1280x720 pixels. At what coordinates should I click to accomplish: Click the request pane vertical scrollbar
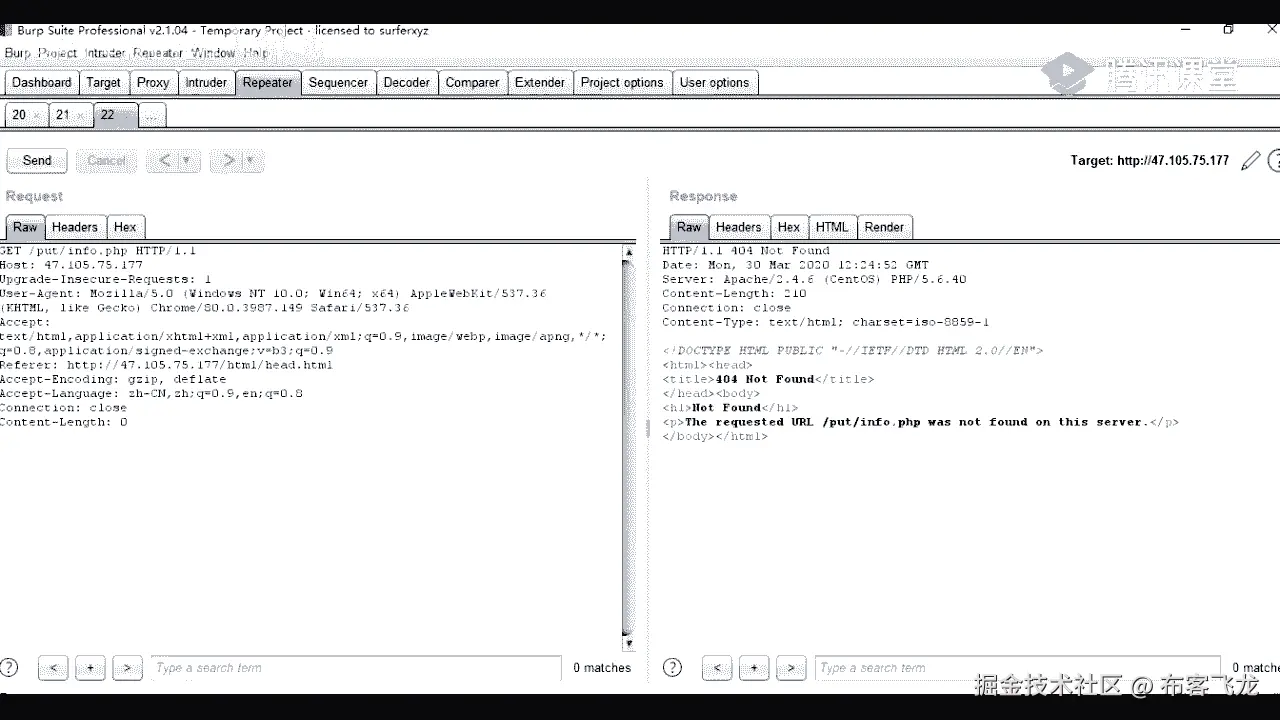[x=628, y=447]
